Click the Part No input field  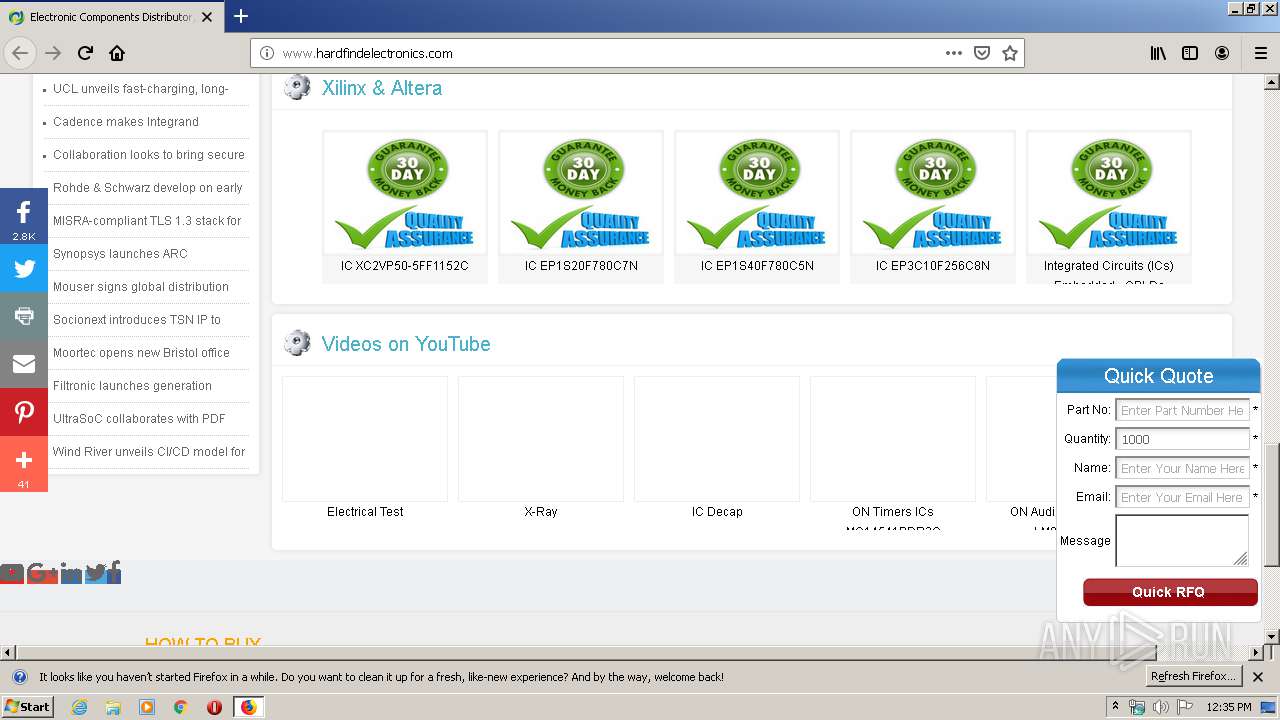point(1182,410)
